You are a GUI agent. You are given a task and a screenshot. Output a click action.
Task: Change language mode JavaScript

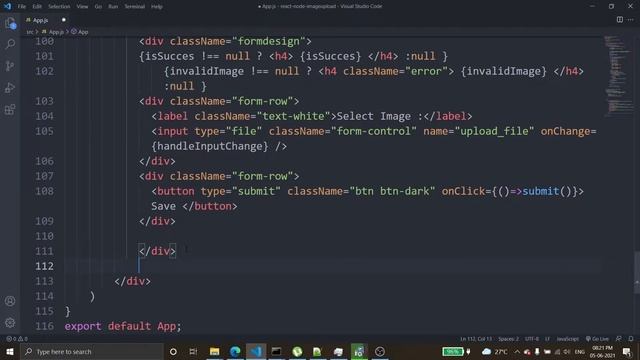[567, 339]
